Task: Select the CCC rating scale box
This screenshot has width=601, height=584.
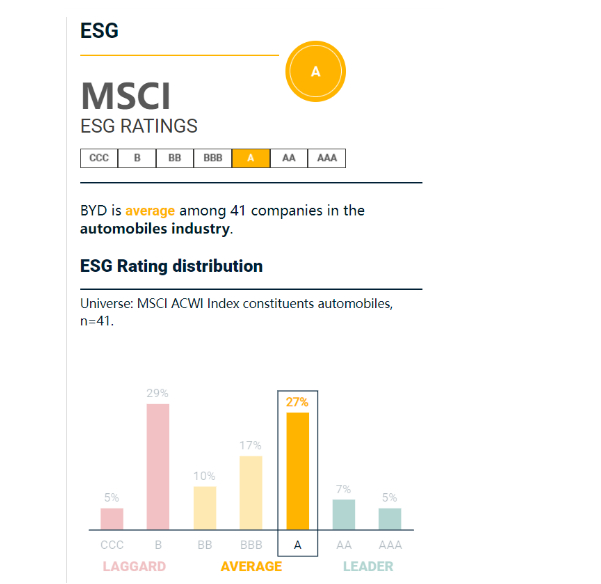Action: point(99,158)
